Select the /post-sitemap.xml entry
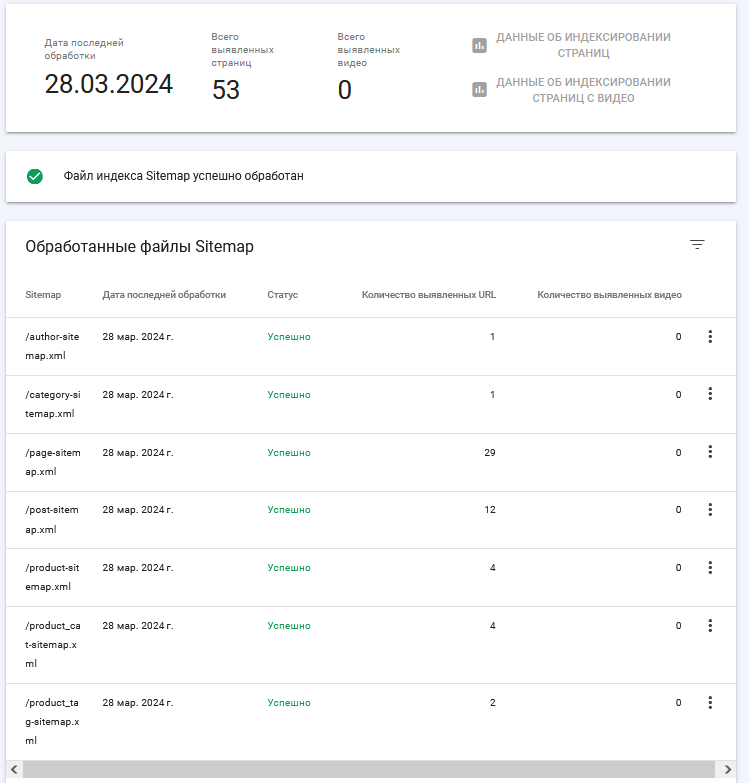This screenshot has height=783, width=749. coord(52,519)
